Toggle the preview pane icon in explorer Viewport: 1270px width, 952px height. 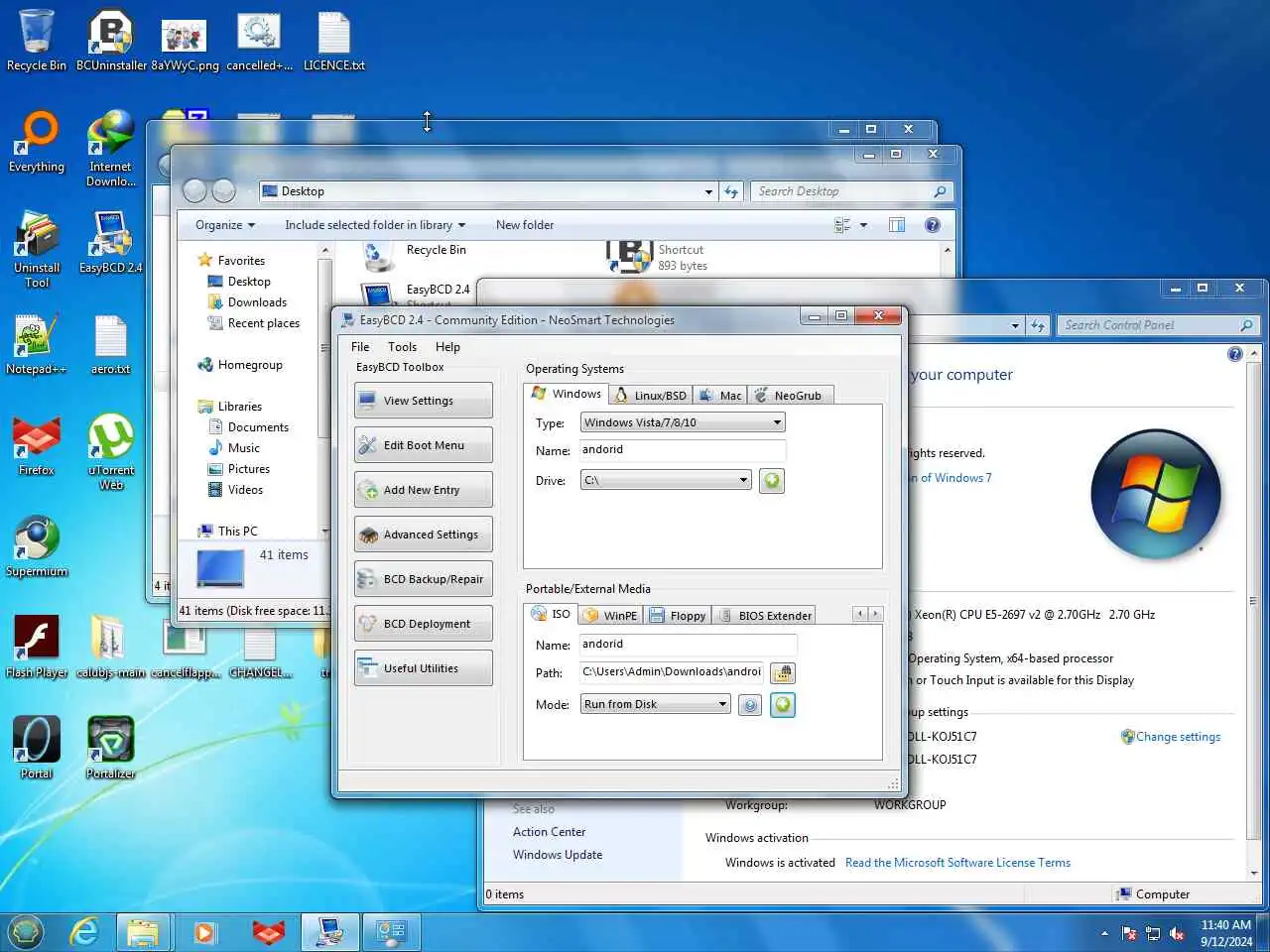[897, 225]
